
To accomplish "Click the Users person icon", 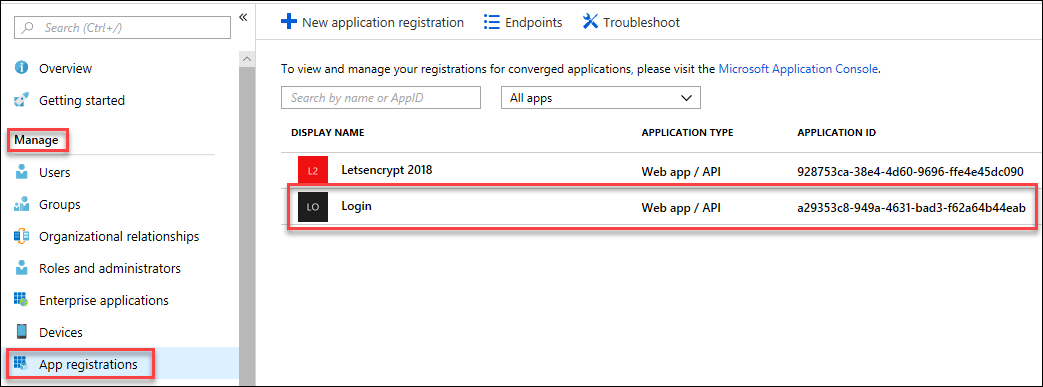I will 22,172.
